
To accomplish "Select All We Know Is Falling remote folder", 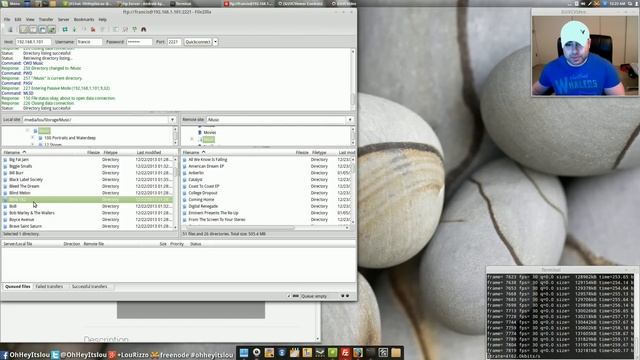I will tap(207, 160).
